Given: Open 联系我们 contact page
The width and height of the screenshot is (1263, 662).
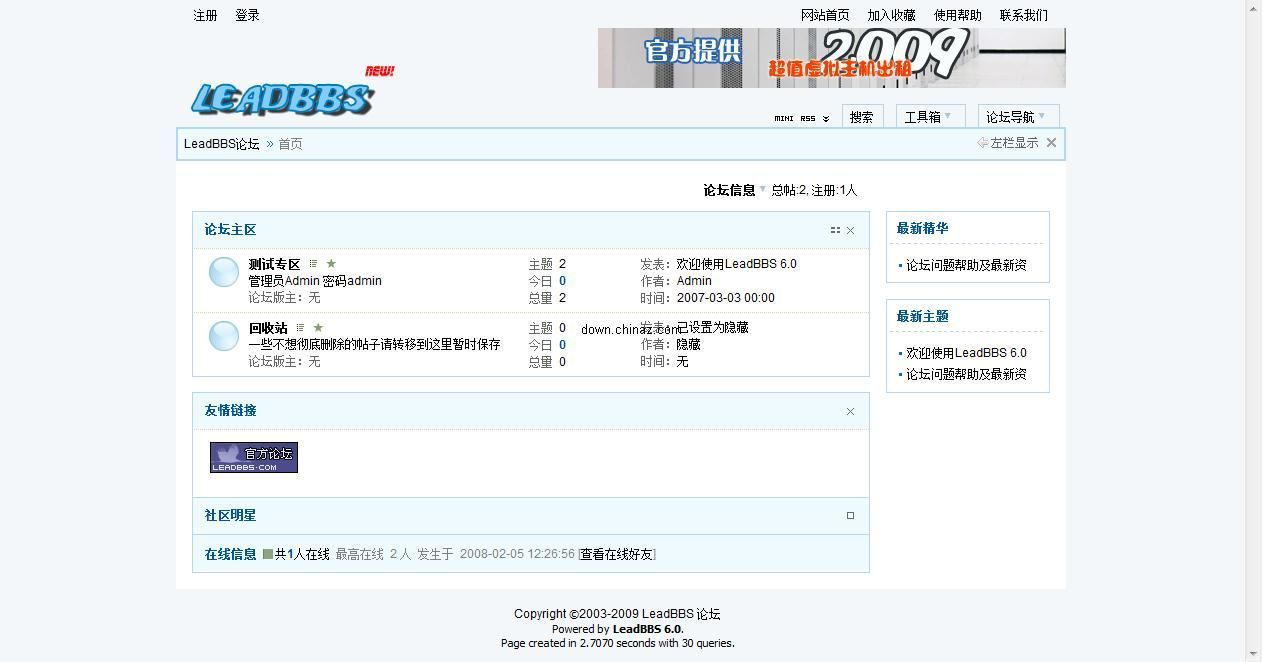Looking at the screenshot, I should pos(1023,15).
